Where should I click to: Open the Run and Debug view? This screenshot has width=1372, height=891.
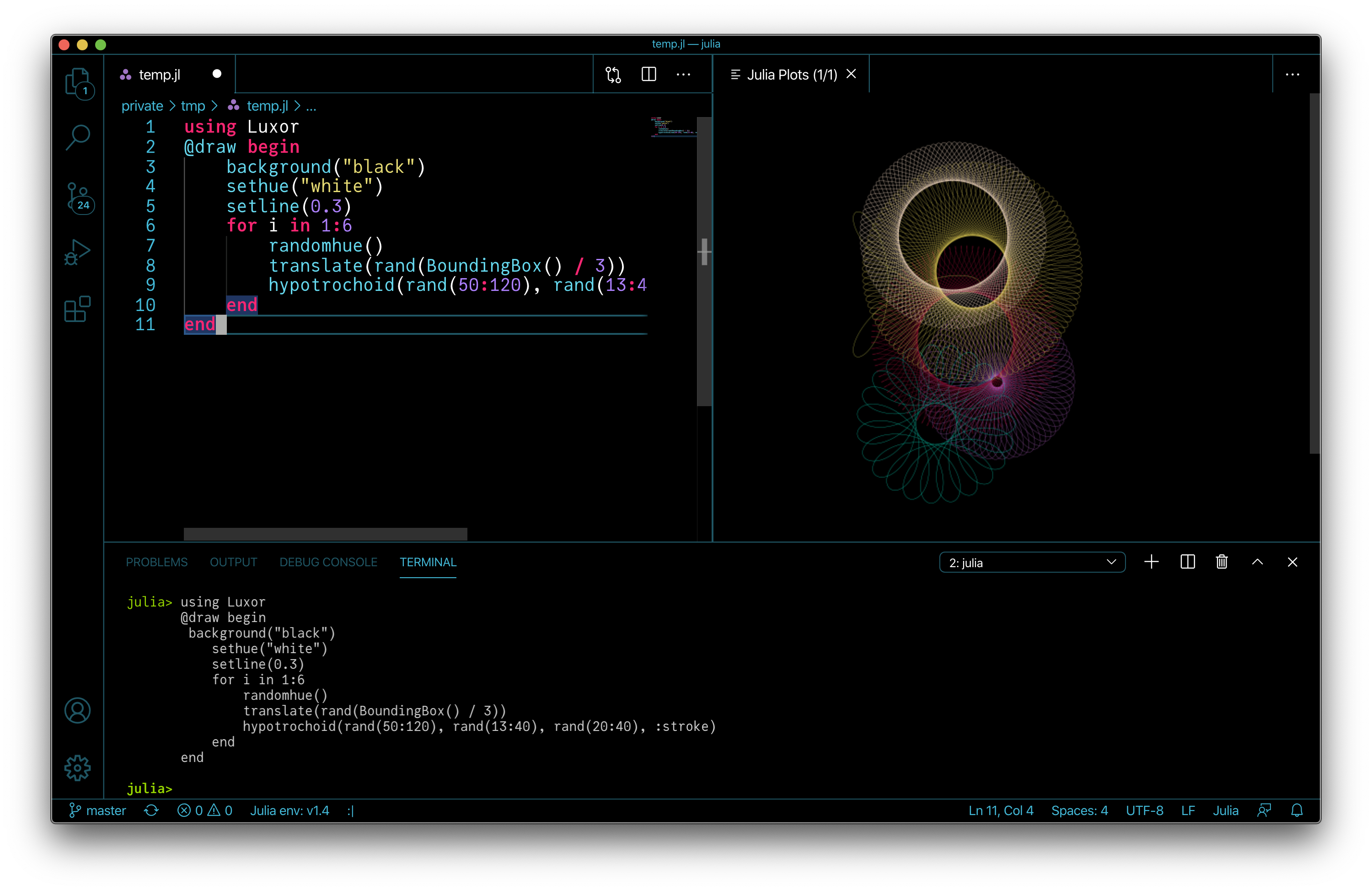(78, 252)
